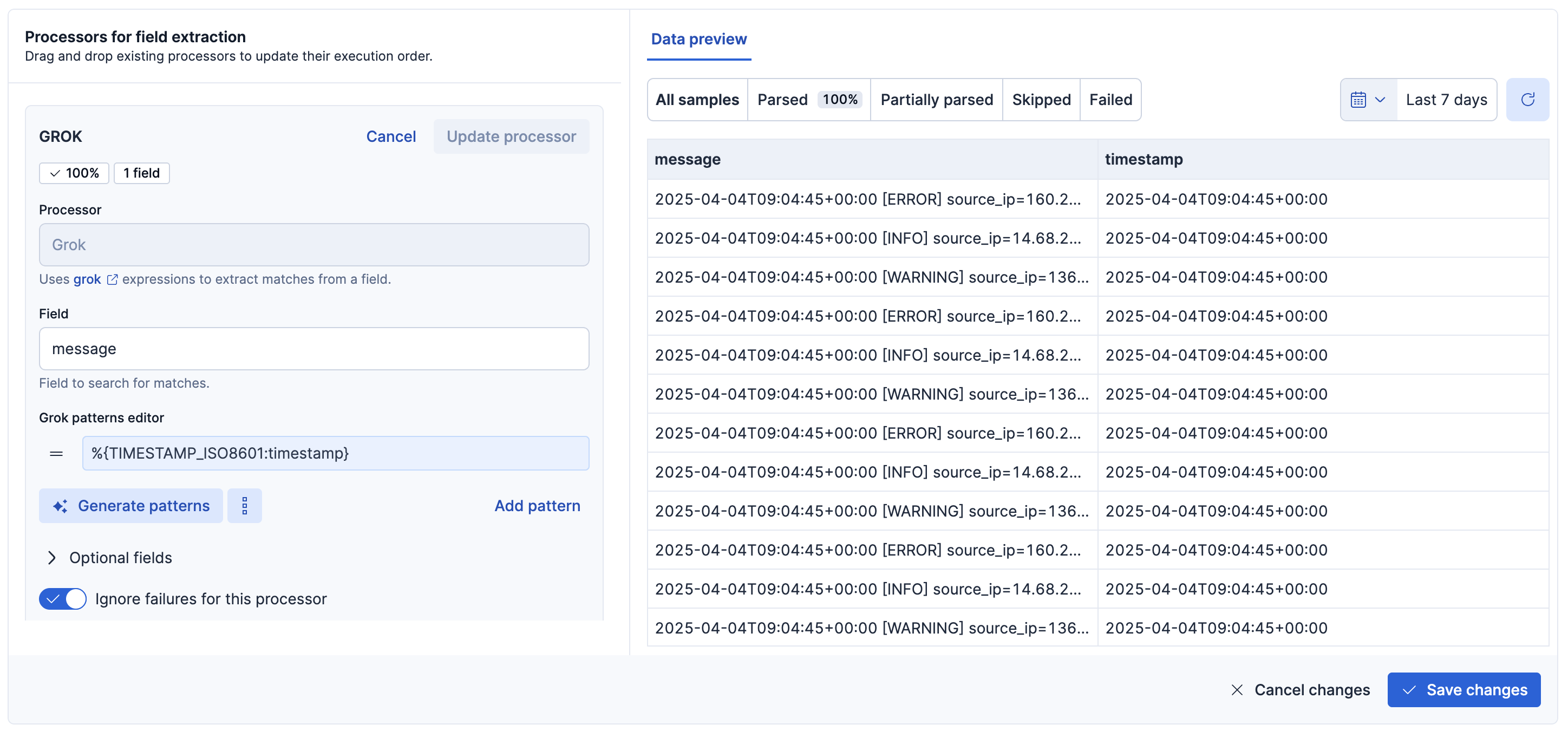Toggle Ignore failures for this processor
The width and height of the screenshot is (1568, 731).
coord(63,599)
